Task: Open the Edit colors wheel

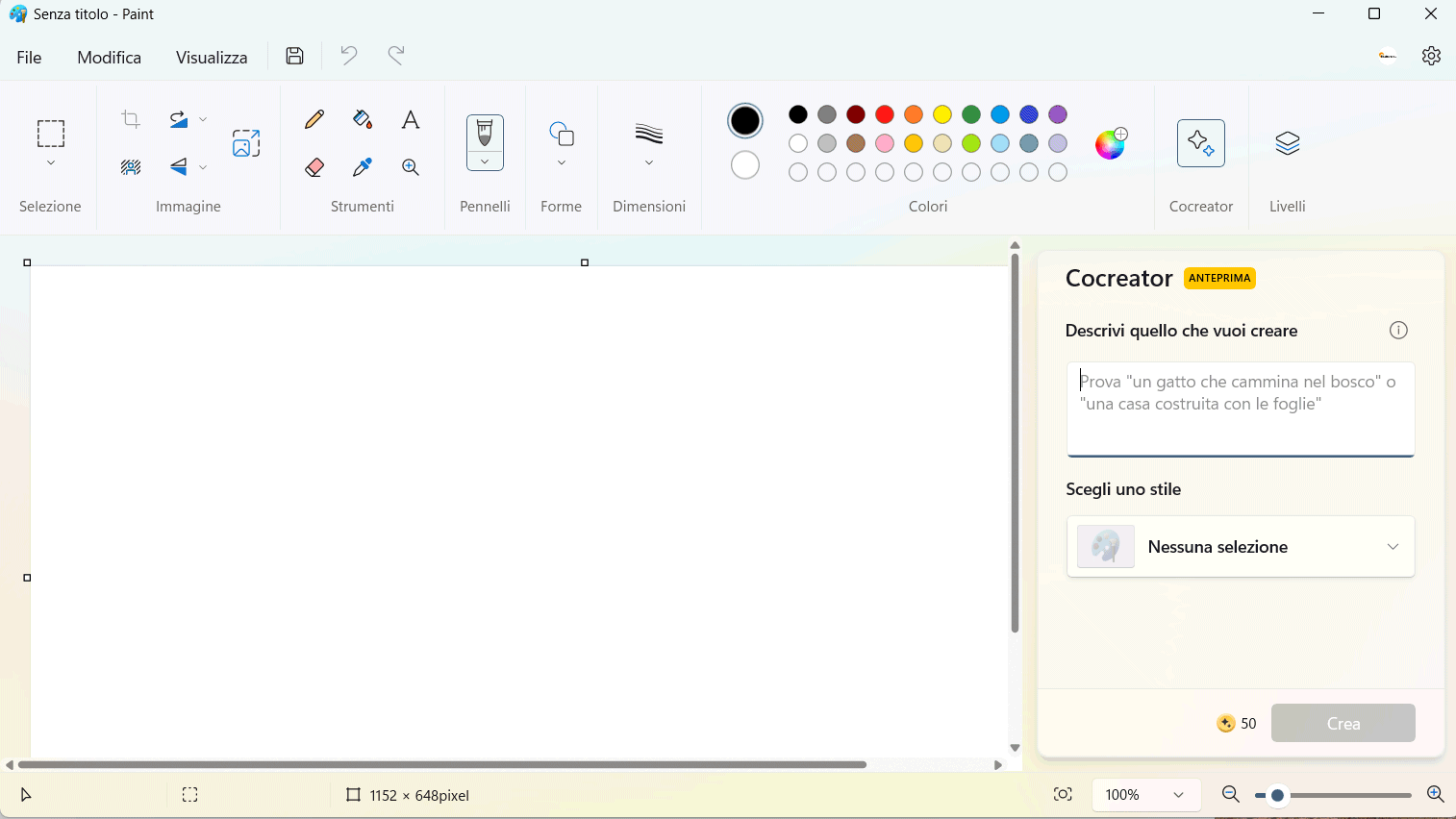Action: (x=1111, y=143)
